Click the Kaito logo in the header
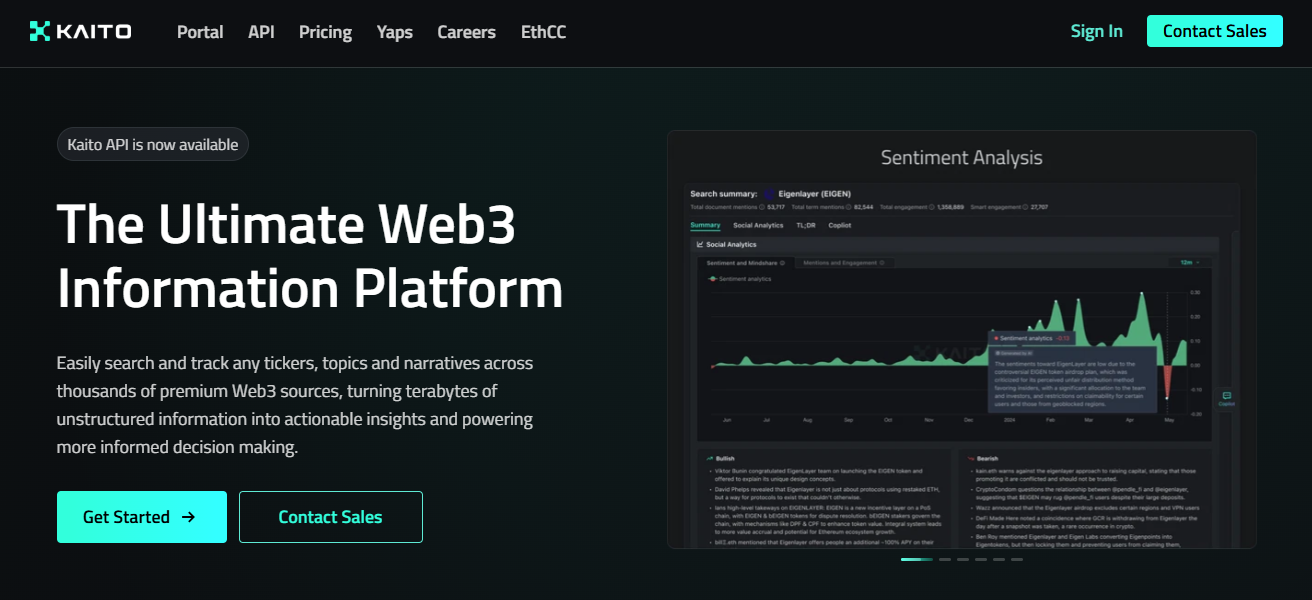The width and height of the screenshot is (1312, 600). [x=80, y=32]
